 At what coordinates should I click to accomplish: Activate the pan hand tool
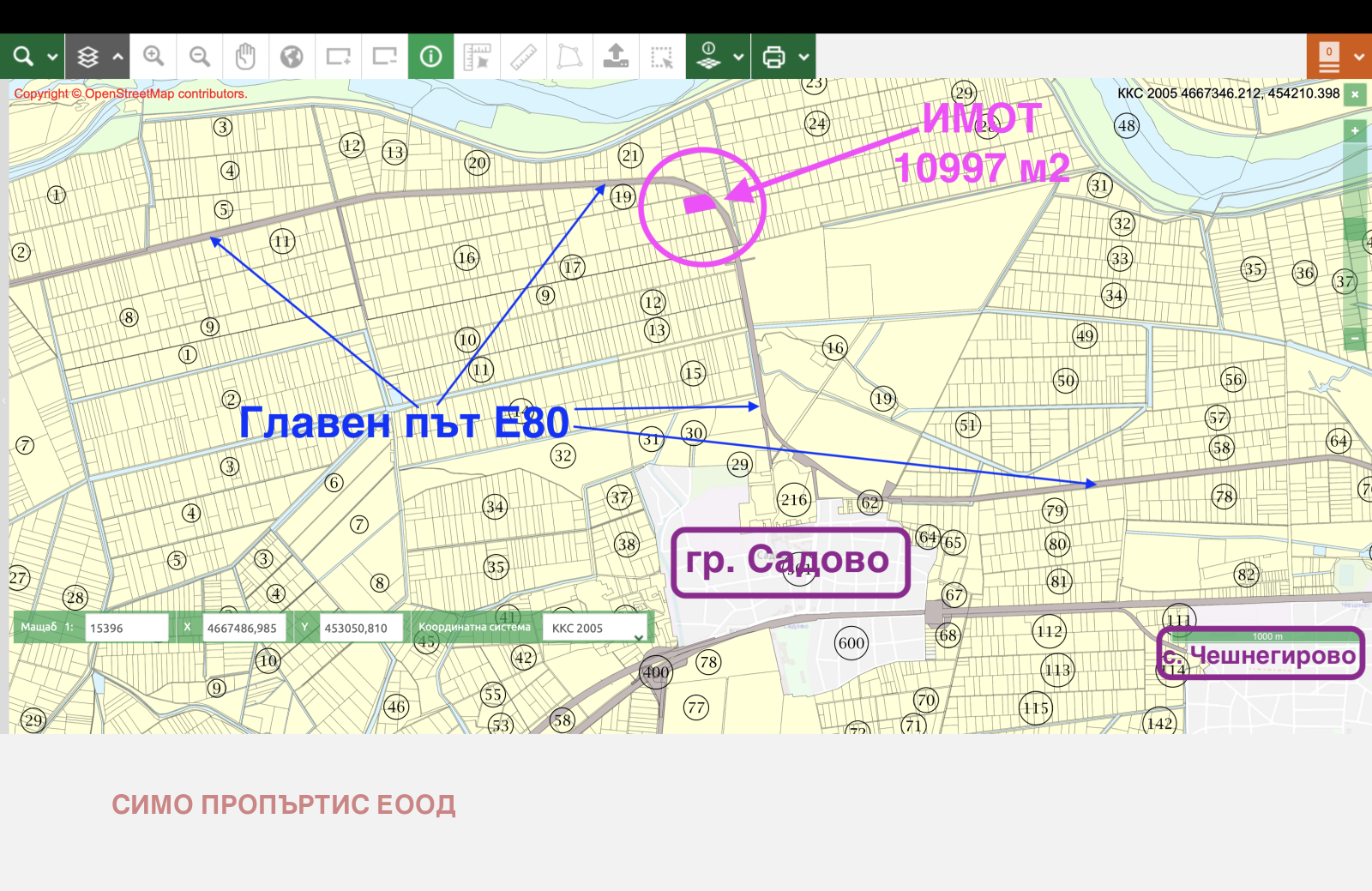click(246, 56)
